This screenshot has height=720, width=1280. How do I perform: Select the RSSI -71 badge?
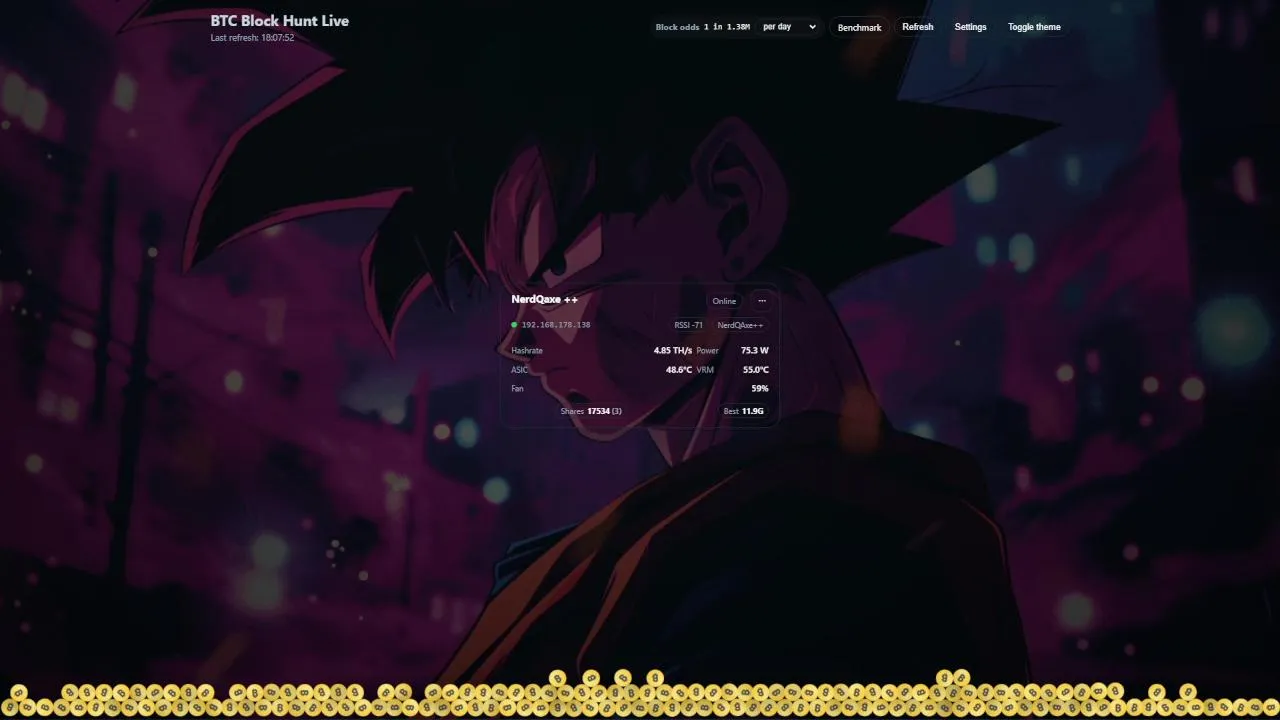[688, 325]
